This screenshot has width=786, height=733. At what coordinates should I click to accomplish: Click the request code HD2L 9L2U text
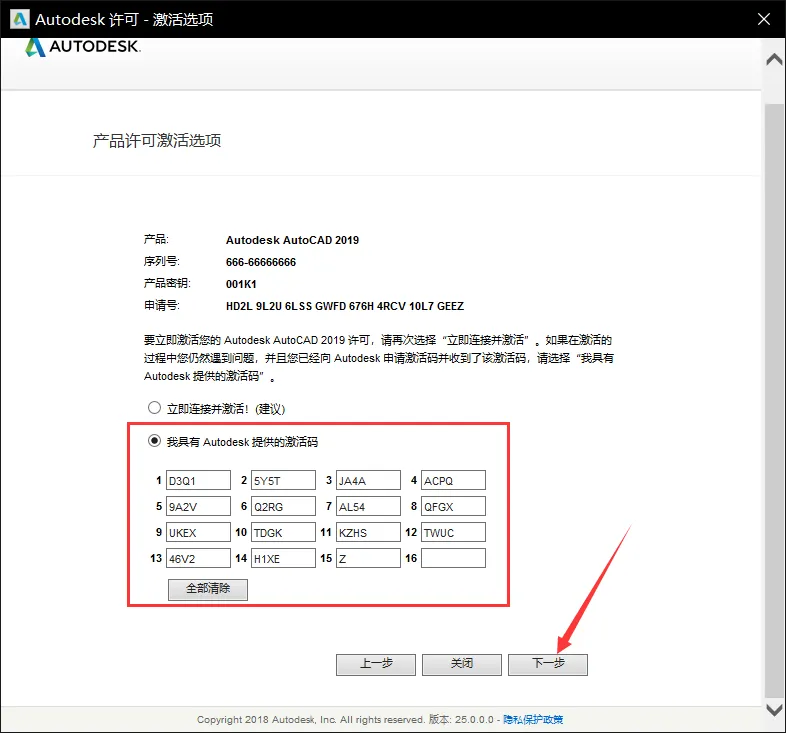(x=345, y=306)
